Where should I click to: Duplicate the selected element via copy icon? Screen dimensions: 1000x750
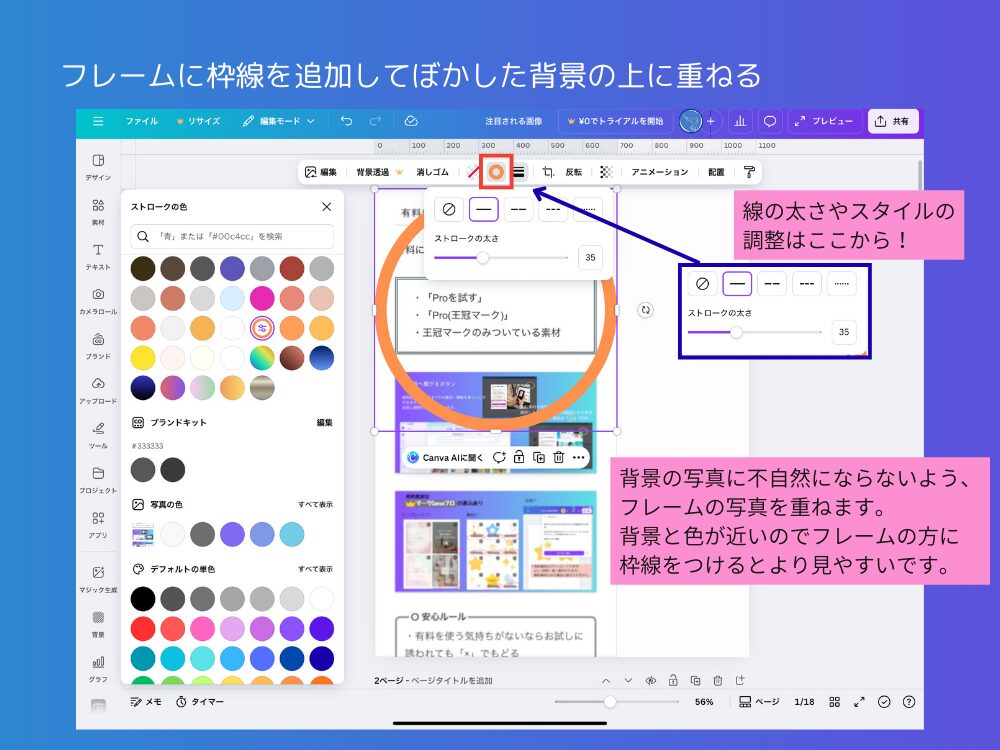[x=540, y=457]
